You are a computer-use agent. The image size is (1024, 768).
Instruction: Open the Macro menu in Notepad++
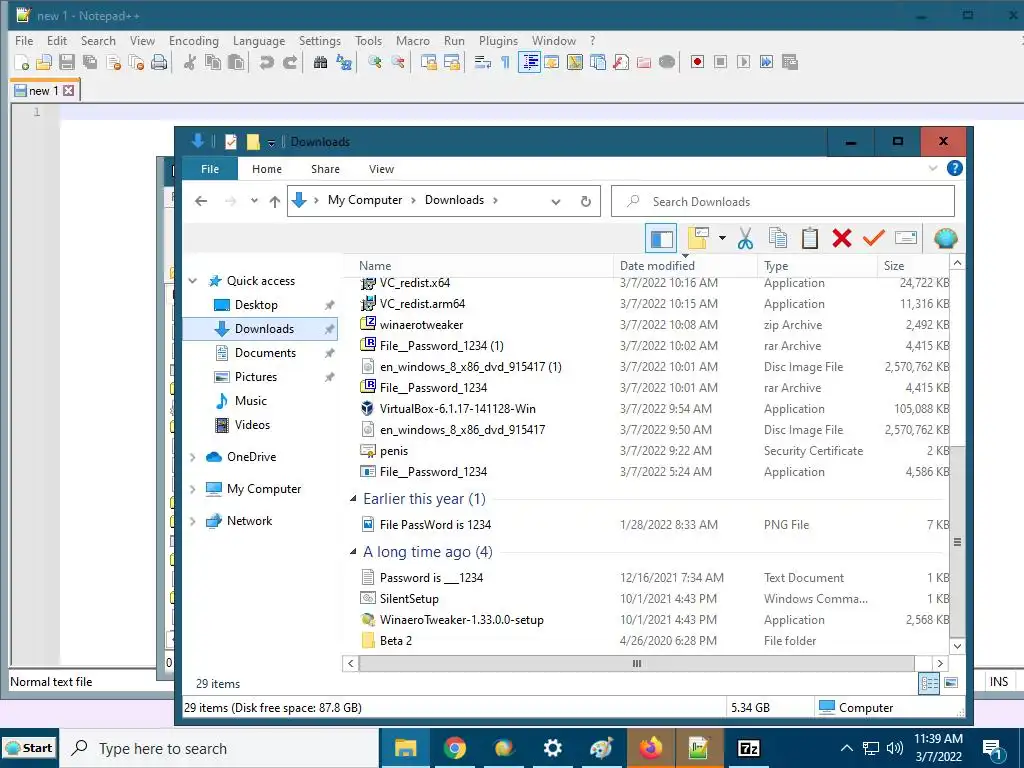[413, 40]
